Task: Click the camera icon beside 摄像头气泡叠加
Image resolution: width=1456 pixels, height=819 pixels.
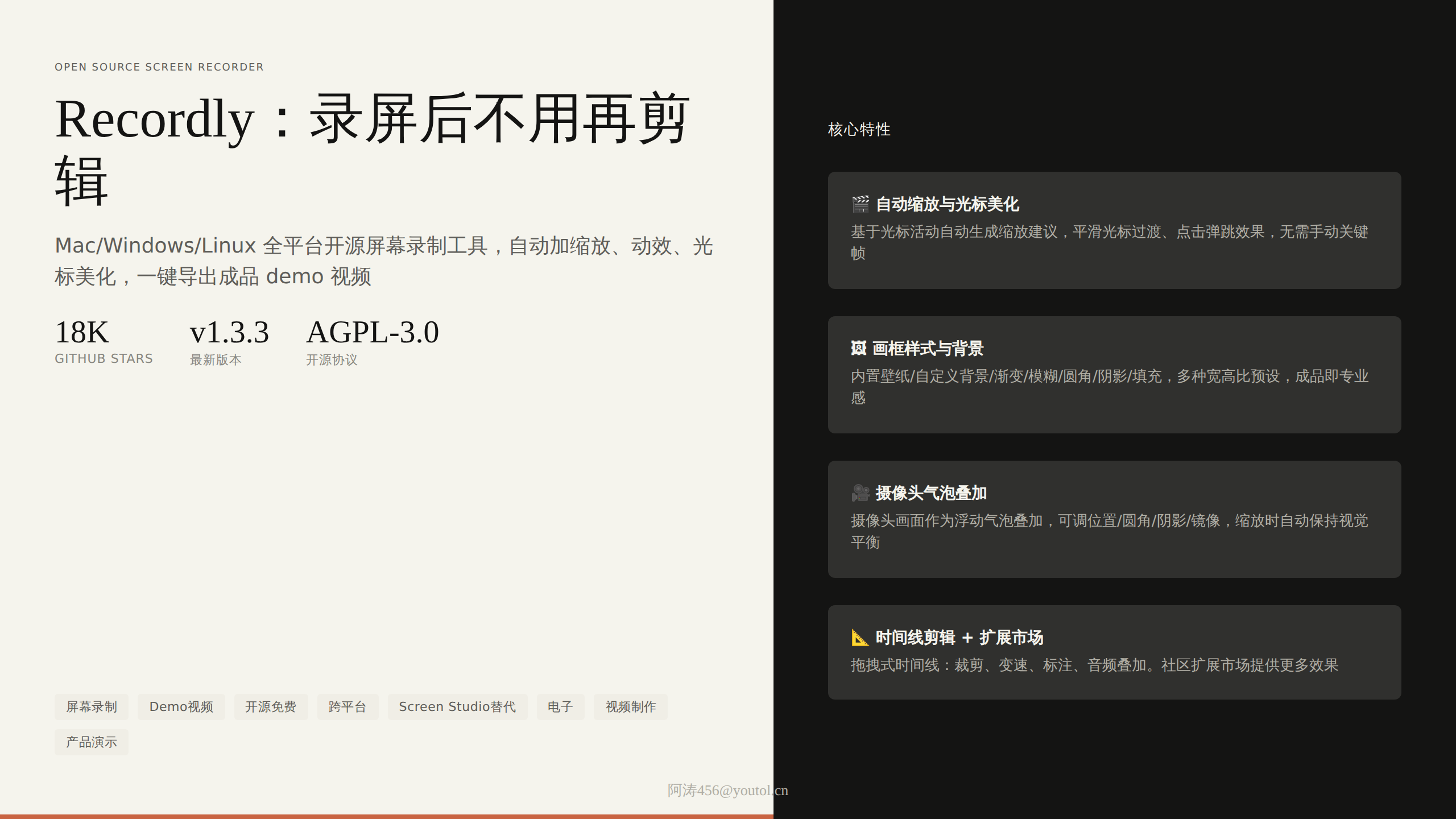Action: [x=860, y=493]
